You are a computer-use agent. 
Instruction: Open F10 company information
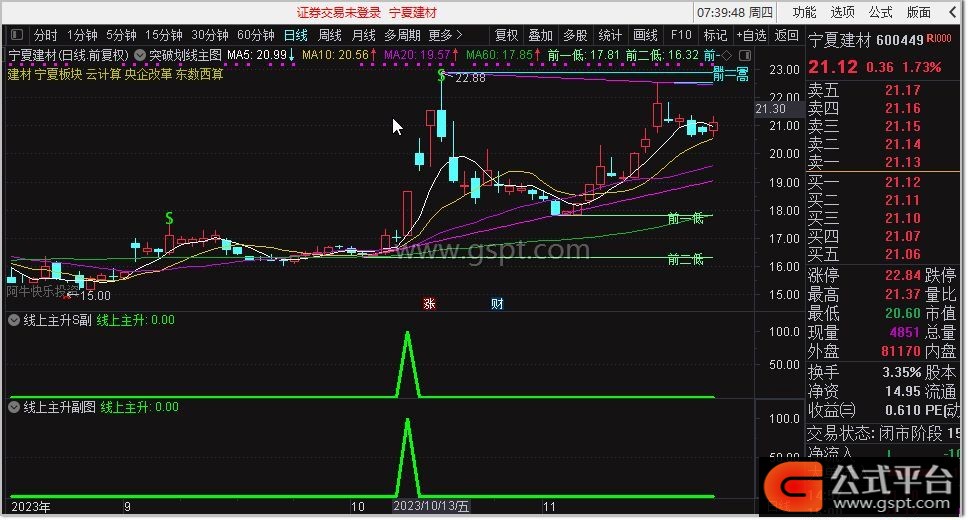681,35
